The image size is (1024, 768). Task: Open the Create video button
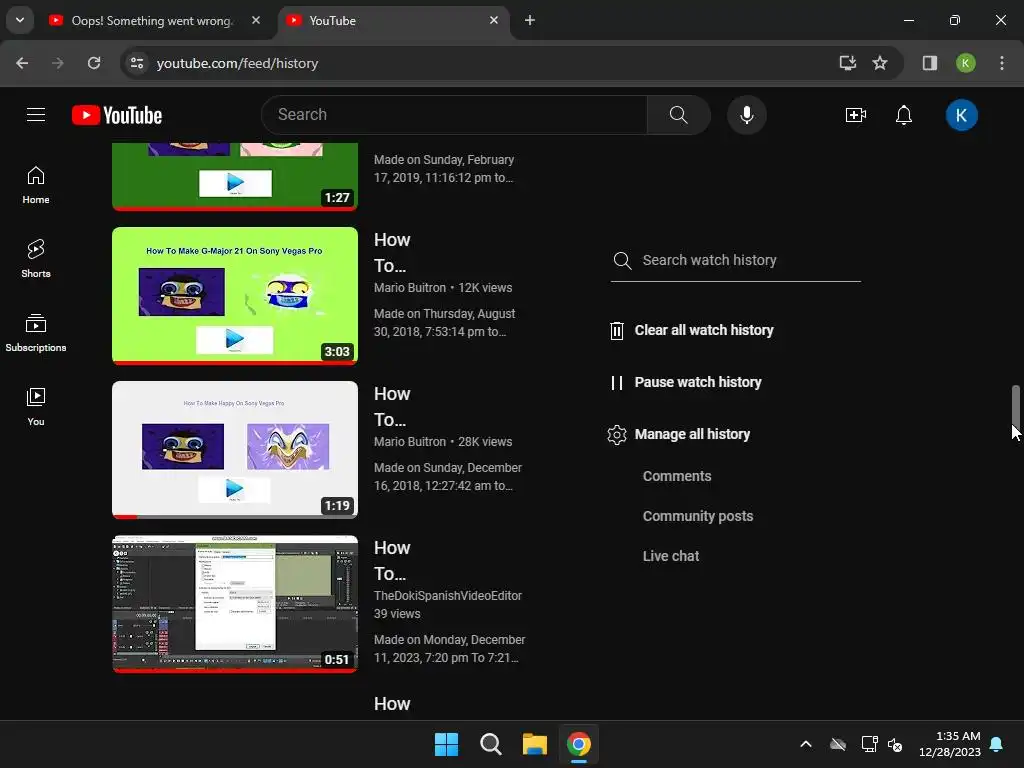[856, 115]
